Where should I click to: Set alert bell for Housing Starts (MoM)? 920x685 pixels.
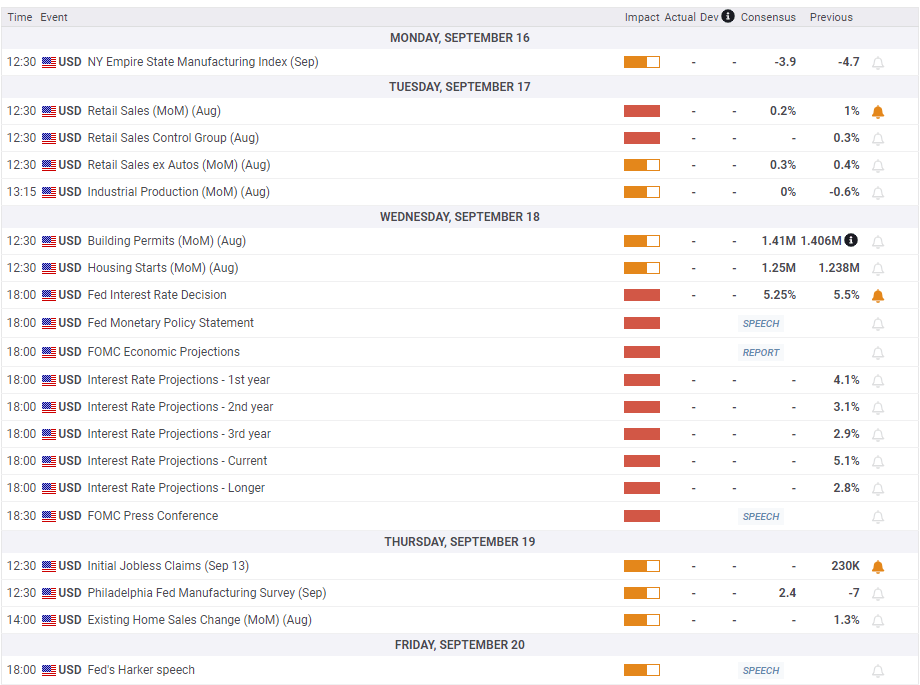[x=878, y=269]
